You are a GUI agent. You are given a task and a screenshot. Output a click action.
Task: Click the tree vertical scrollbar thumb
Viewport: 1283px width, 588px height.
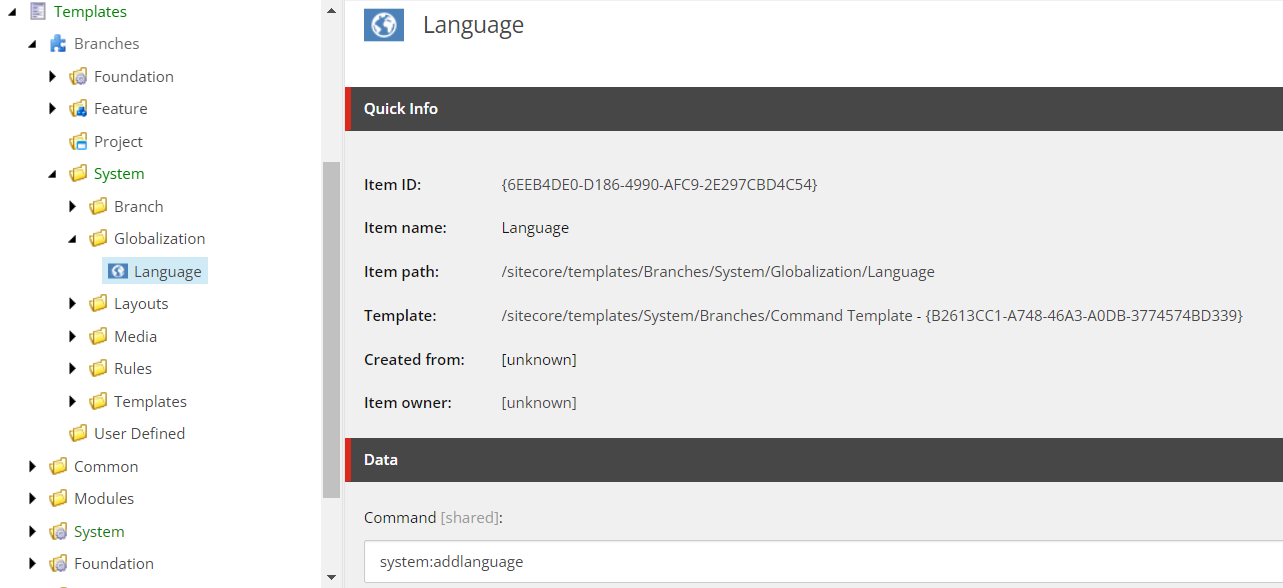[332, 330]
